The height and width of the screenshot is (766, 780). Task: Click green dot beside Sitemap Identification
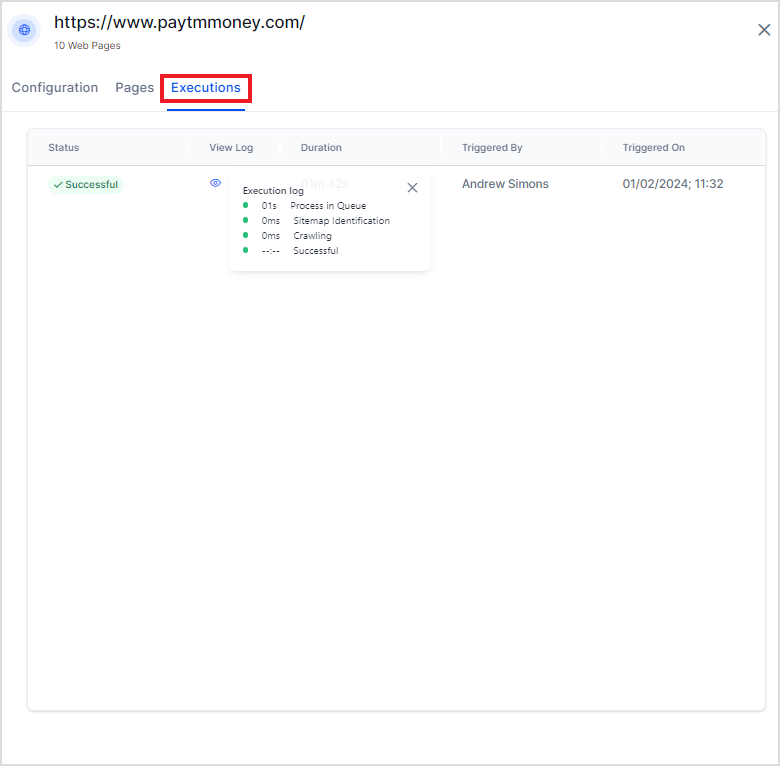(246, 220)
